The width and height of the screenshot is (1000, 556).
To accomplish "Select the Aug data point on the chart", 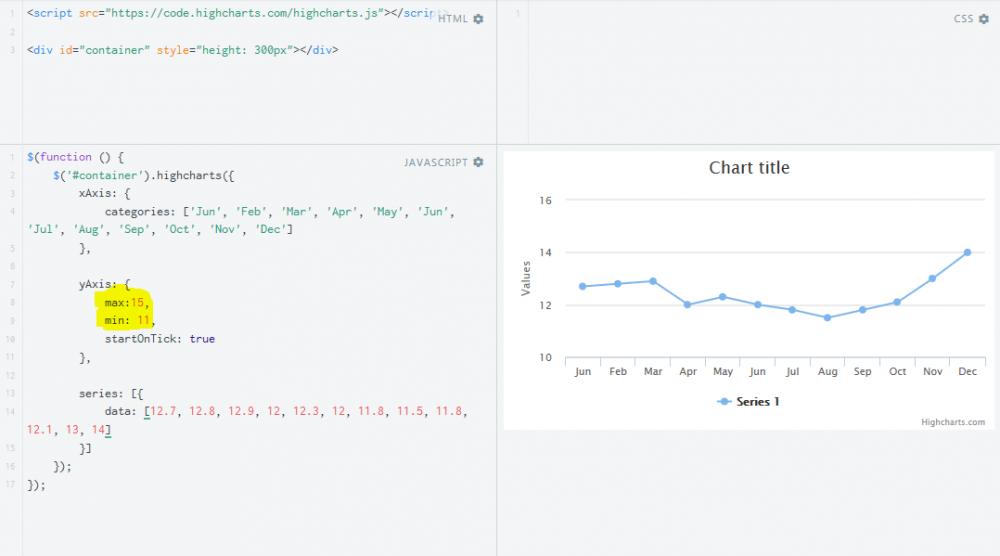I will point(827,318).
